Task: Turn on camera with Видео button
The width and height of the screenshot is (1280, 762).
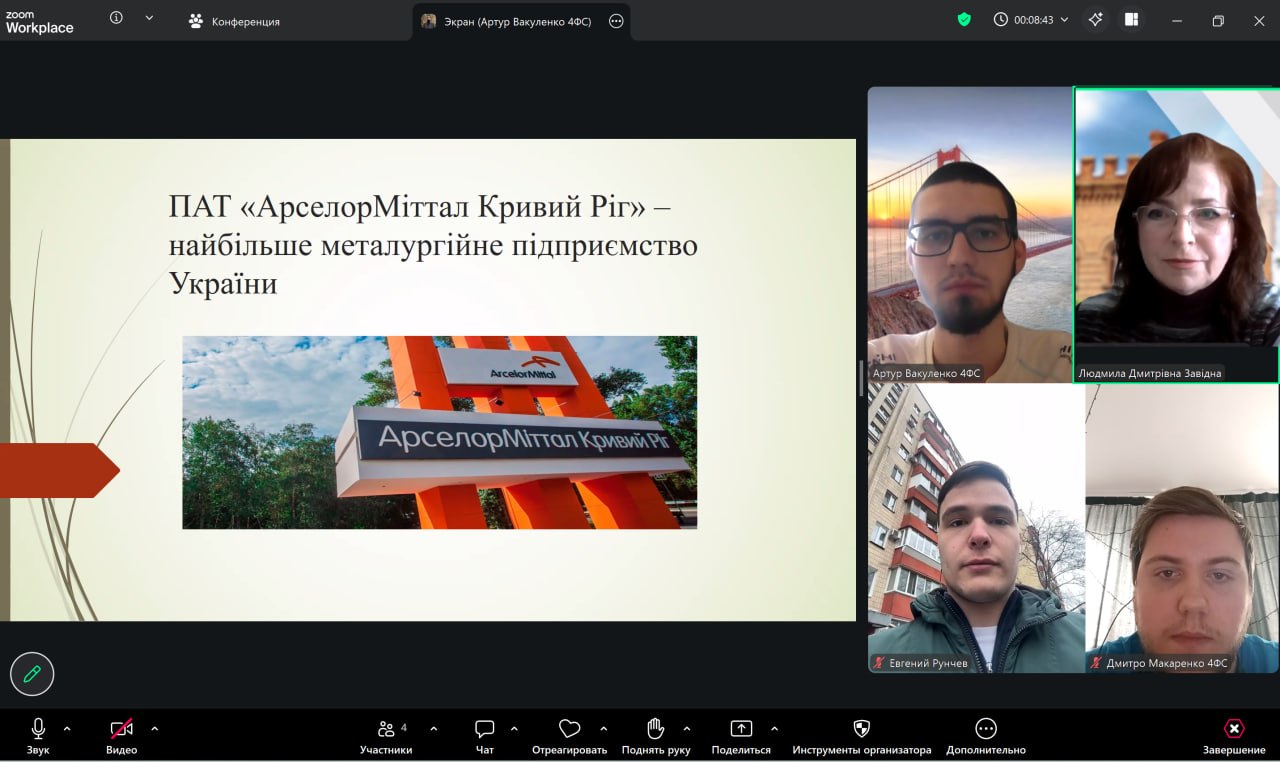Action: point(121,735)
